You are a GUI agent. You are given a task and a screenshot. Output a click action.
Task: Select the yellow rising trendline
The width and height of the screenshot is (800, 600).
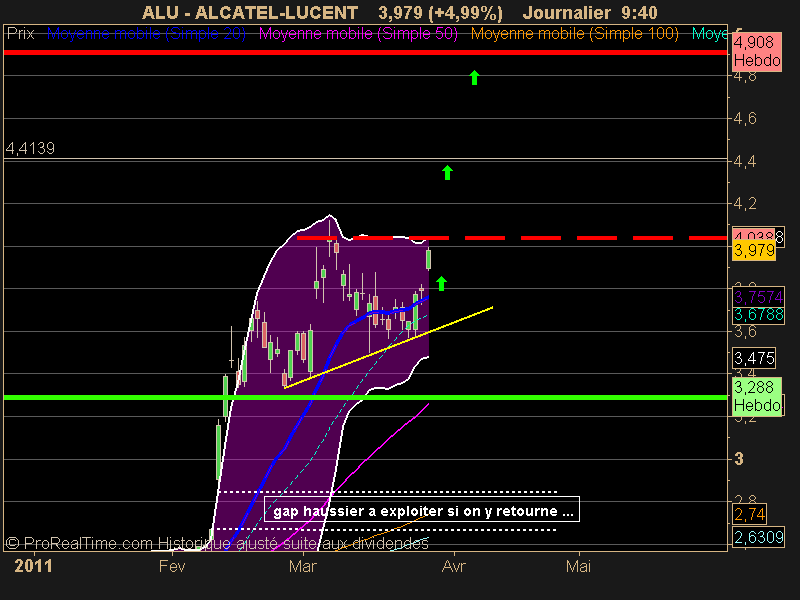tap(388, 347)
